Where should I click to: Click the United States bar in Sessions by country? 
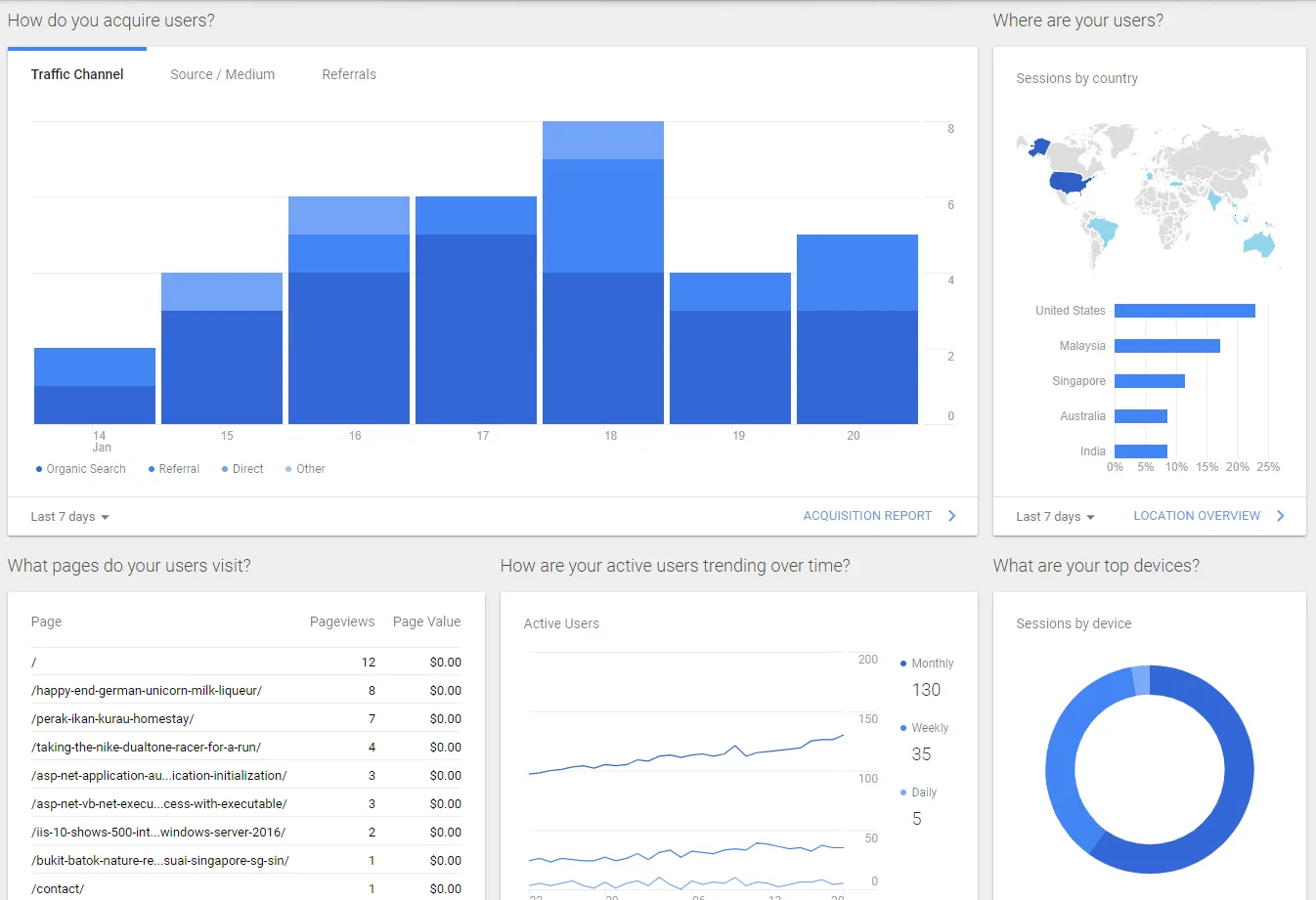pyautogui.click(x=1185, y=311)
